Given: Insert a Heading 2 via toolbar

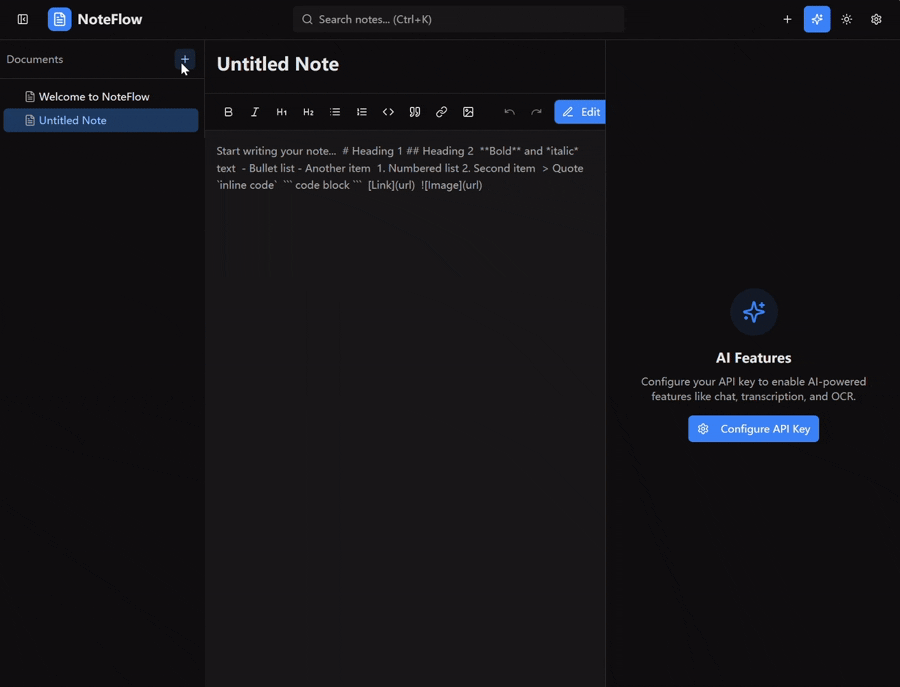Looking at the screenshot, I should (x=308, y=112).
